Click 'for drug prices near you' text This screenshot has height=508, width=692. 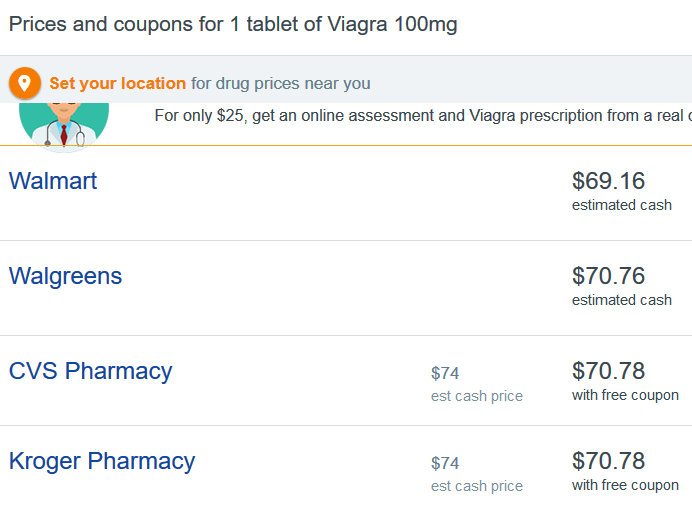[x=281, y=83]
